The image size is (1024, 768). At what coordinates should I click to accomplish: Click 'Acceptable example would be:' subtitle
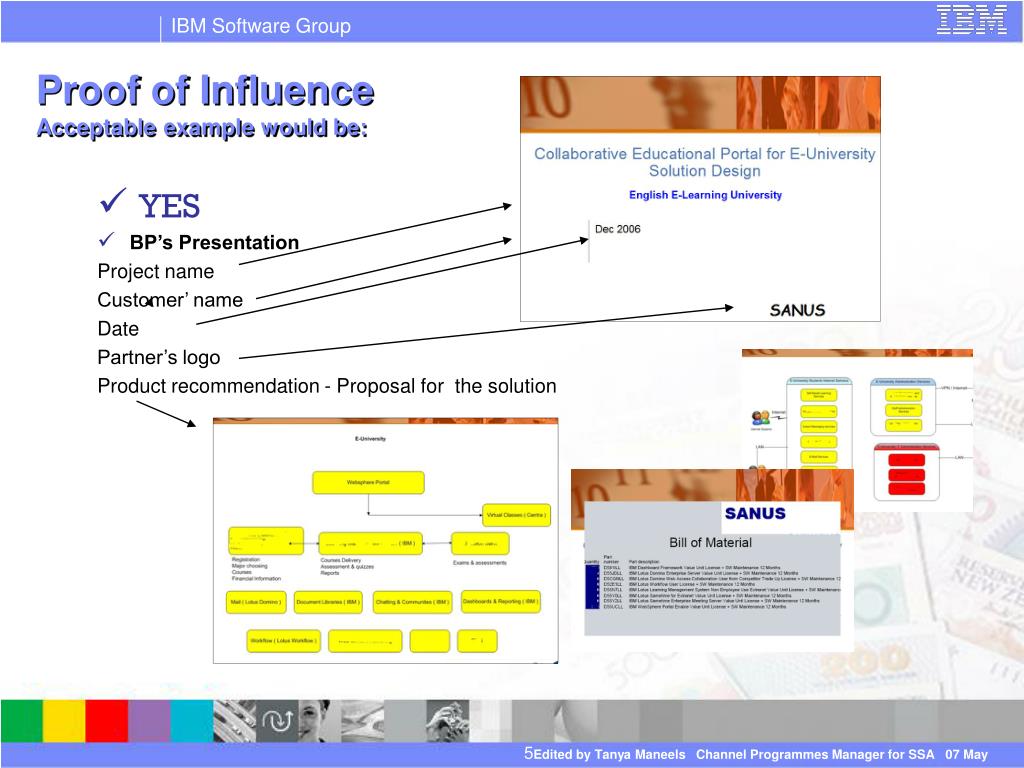(x=202, y=128)
